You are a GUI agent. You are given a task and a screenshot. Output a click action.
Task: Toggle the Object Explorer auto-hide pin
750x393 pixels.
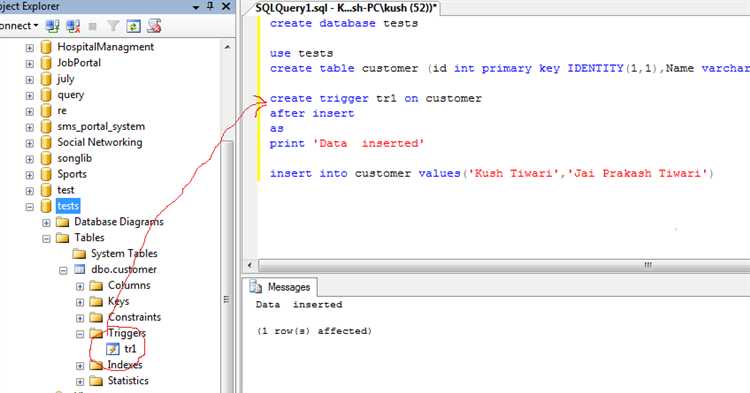(x=210, y=6)
